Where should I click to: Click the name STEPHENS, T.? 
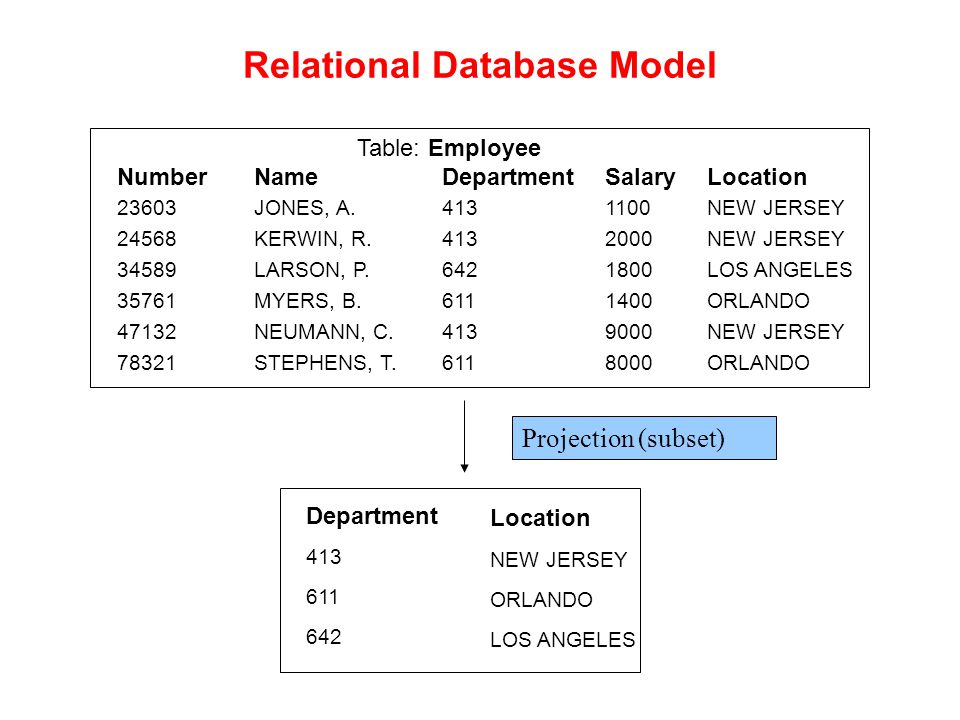pos(325,363)
